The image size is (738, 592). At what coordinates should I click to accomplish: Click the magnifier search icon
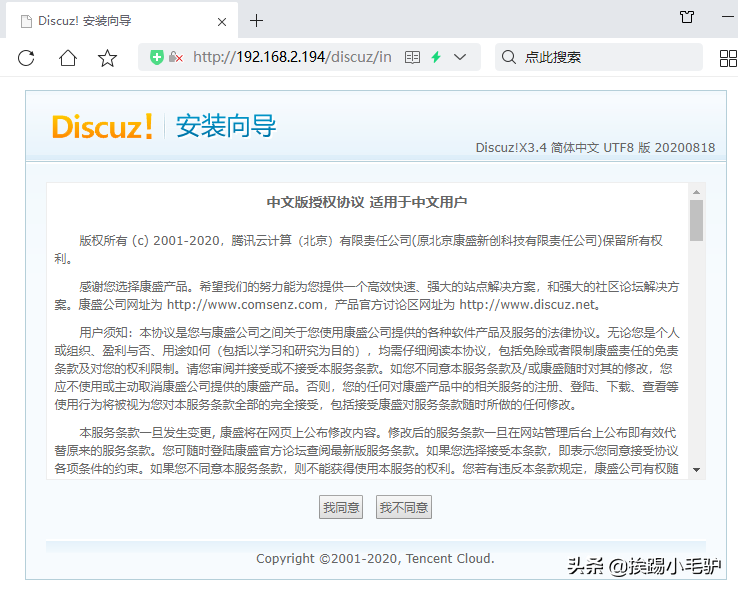(x=509, y=57)
